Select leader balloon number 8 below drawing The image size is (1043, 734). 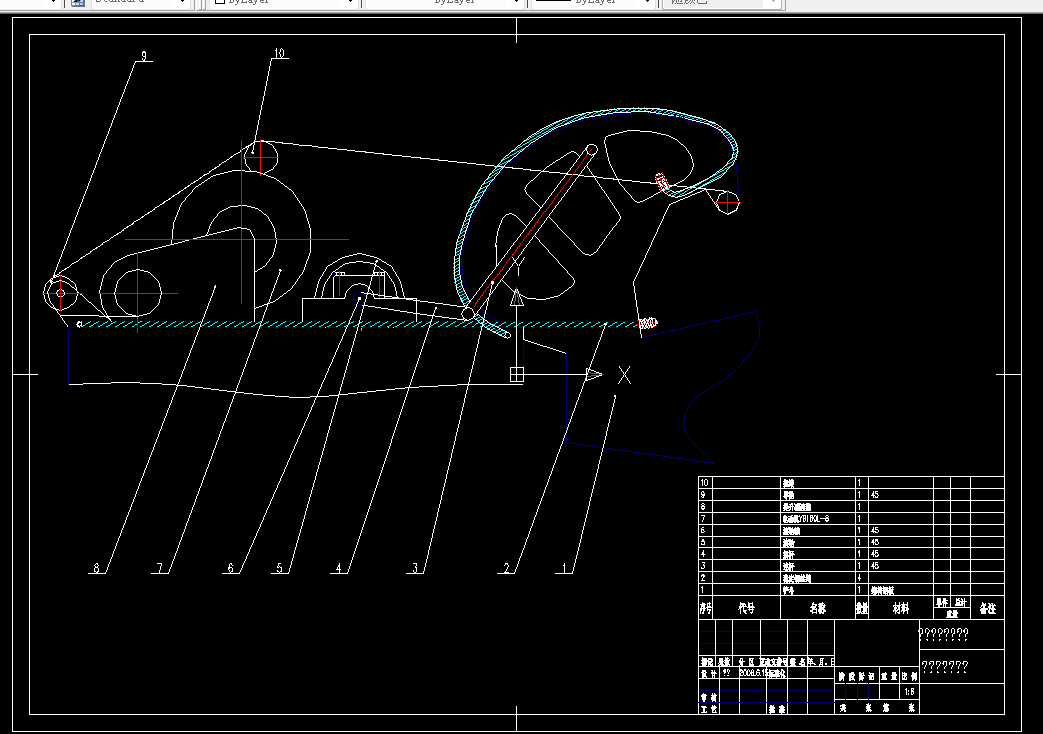pyautogui.click(x=96, y=568)
